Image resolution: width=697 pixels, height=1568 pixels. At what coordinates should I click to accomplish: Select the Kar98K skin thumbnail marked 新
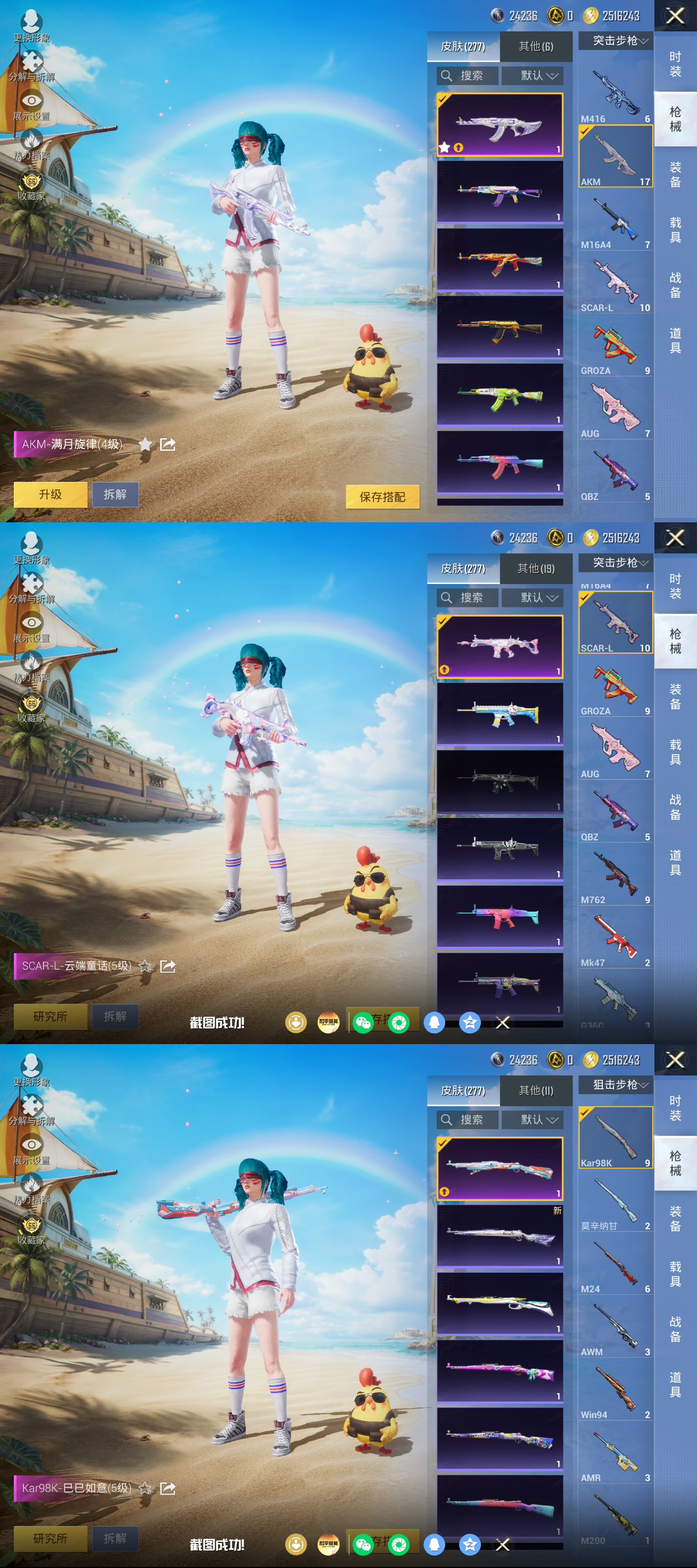(500, 1235)
